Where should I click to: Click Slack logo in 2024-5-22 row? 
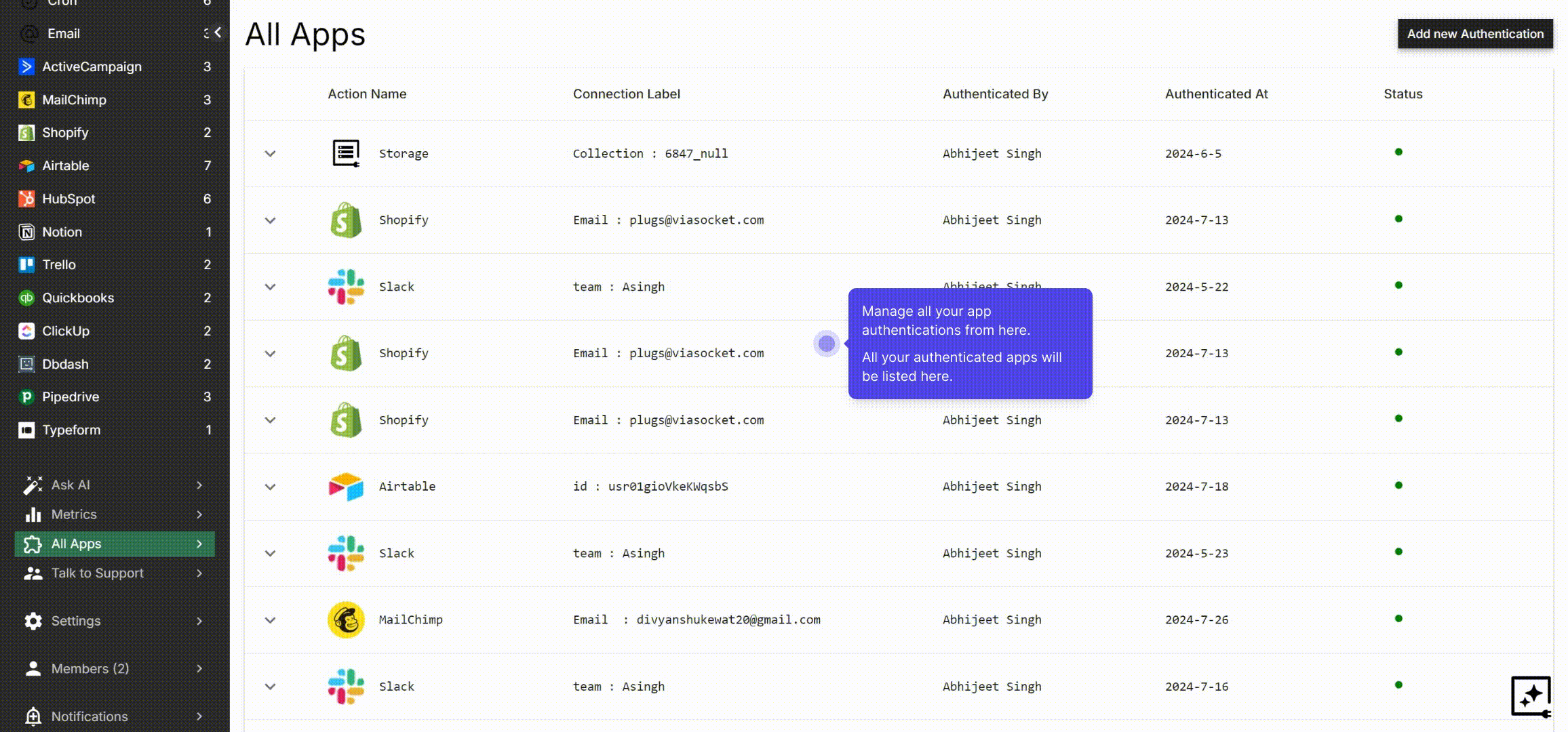(346, 287)
